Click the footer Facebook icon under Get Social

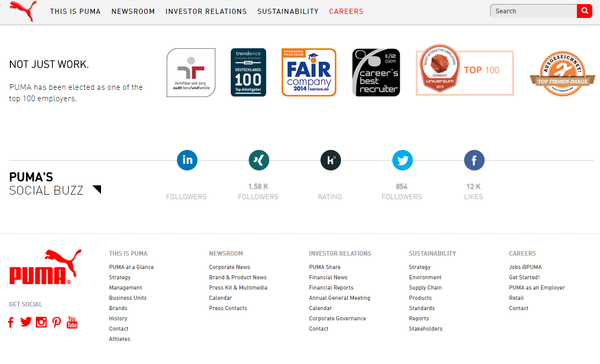click(11, 322)
